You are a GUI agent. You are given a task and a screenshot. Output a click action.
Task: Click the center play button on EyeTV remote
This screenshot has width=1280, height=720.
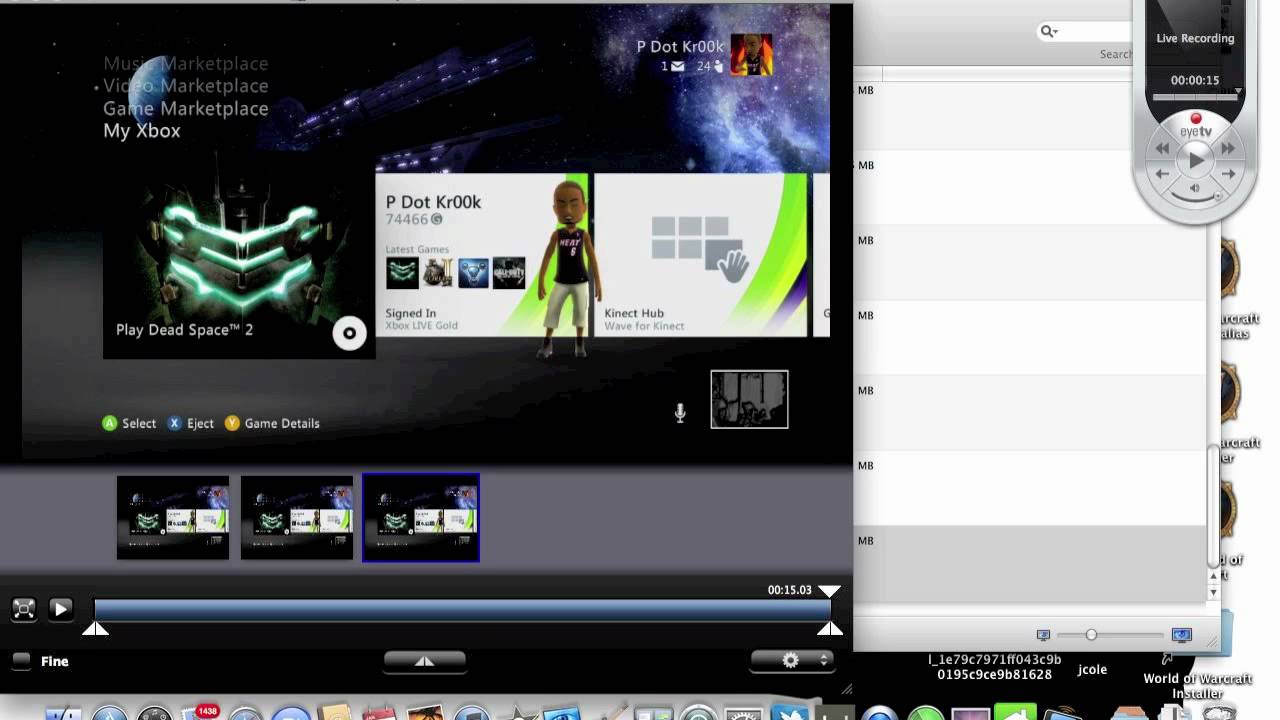(x=1196, y=160)
